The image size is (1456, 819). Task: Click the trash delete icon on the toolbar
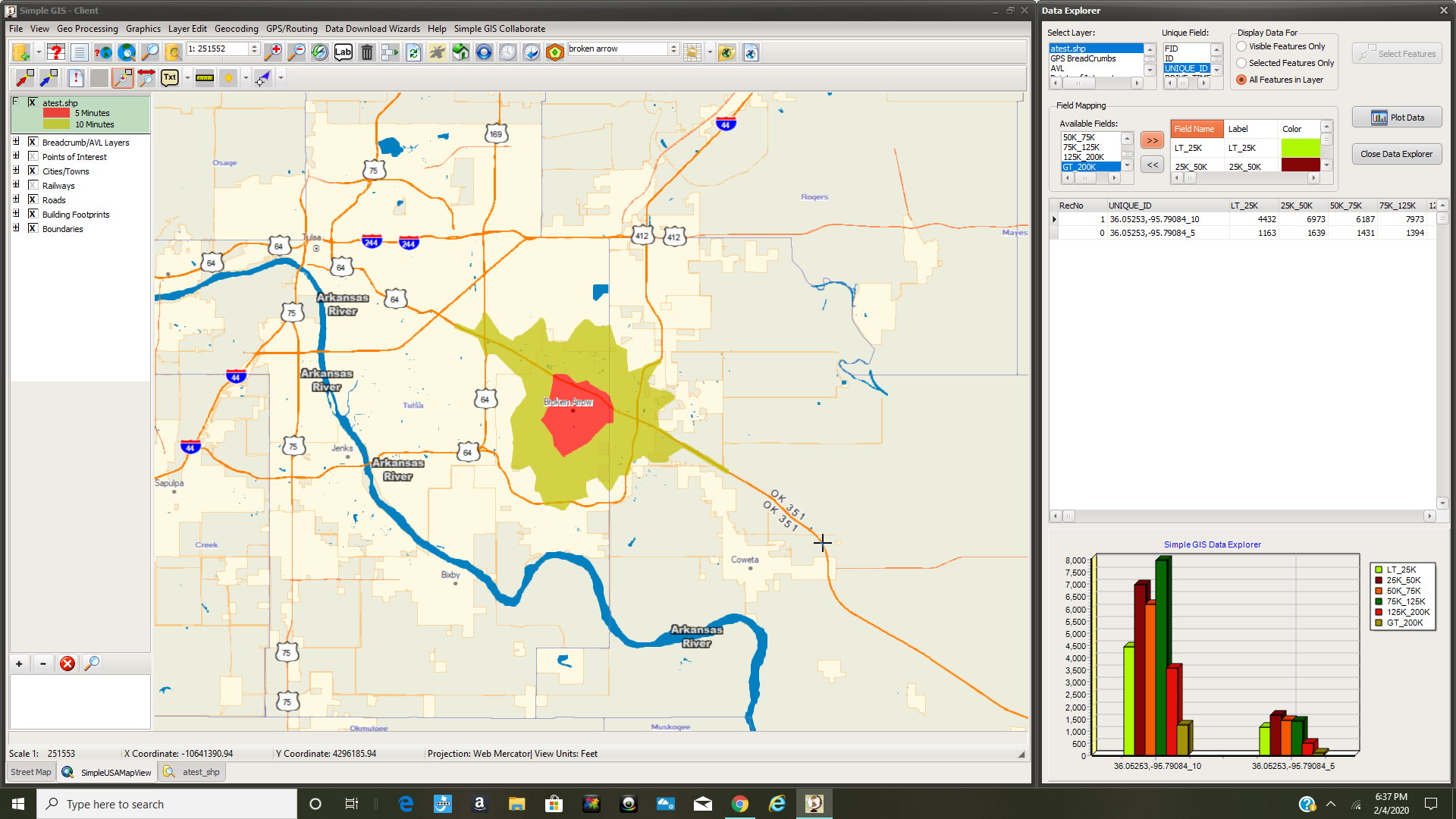pos(366,52)
